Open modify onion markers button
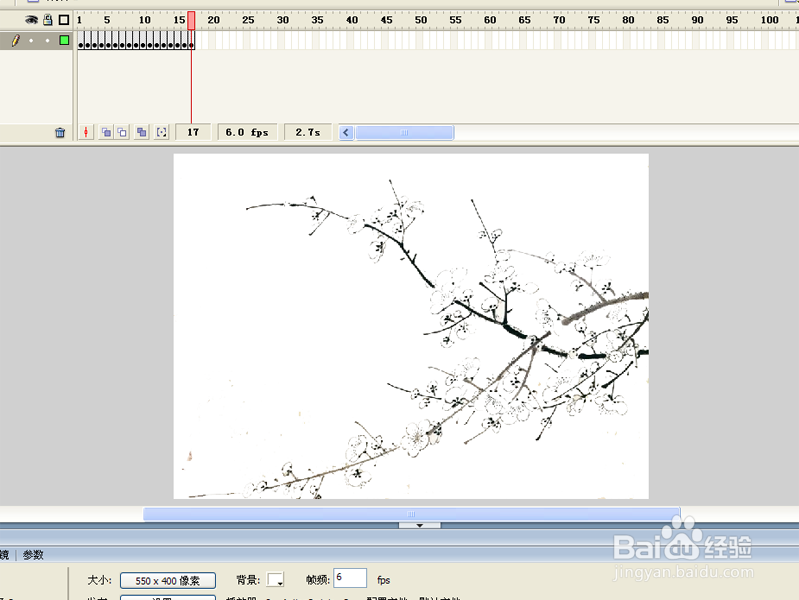Image resolution: width=799 pixels, height=600 pixels. 162,133
